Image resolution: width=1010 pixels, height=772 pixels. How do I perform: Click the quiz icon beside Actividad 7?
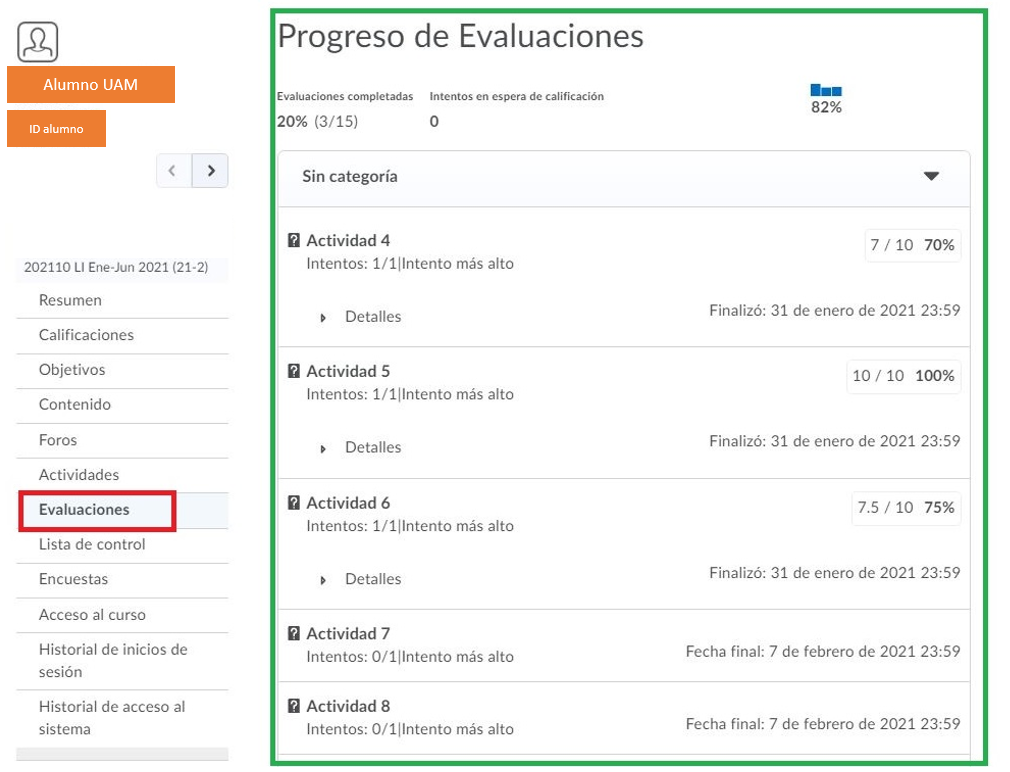[x=294, y=633]
